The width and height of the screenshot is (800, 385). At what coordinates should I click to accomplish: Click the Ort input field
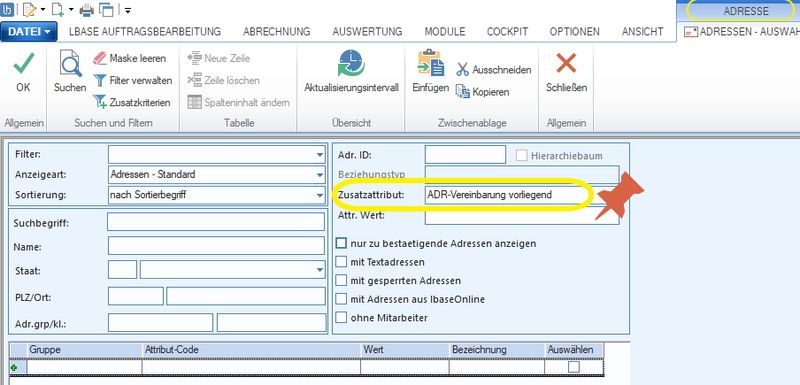pos(246,296)
